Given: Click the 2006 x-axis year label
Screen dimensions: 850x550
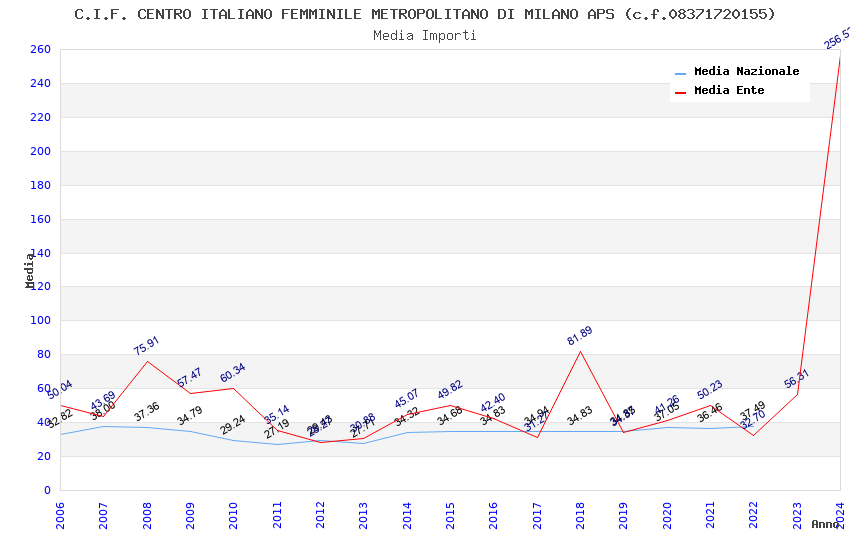Looking at the screenshot, I should coord(60,515).
